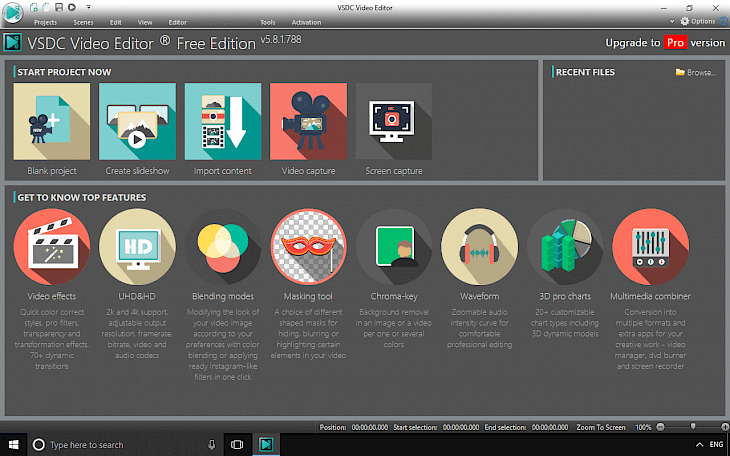
Task: Click the 3D pro charts title text
Action: pos(565,296)
